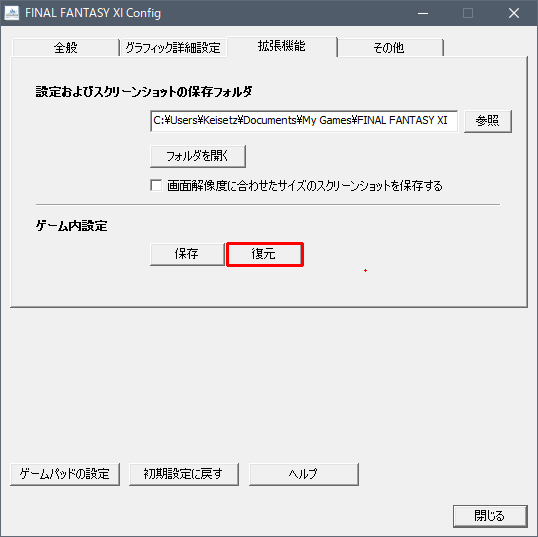Click the 復元 restore button

265,254
